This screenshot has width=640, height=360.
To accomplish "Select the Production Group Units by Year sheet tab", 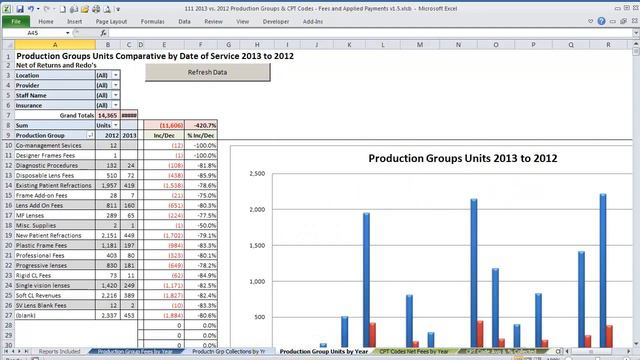I will (x=324, y=351).
